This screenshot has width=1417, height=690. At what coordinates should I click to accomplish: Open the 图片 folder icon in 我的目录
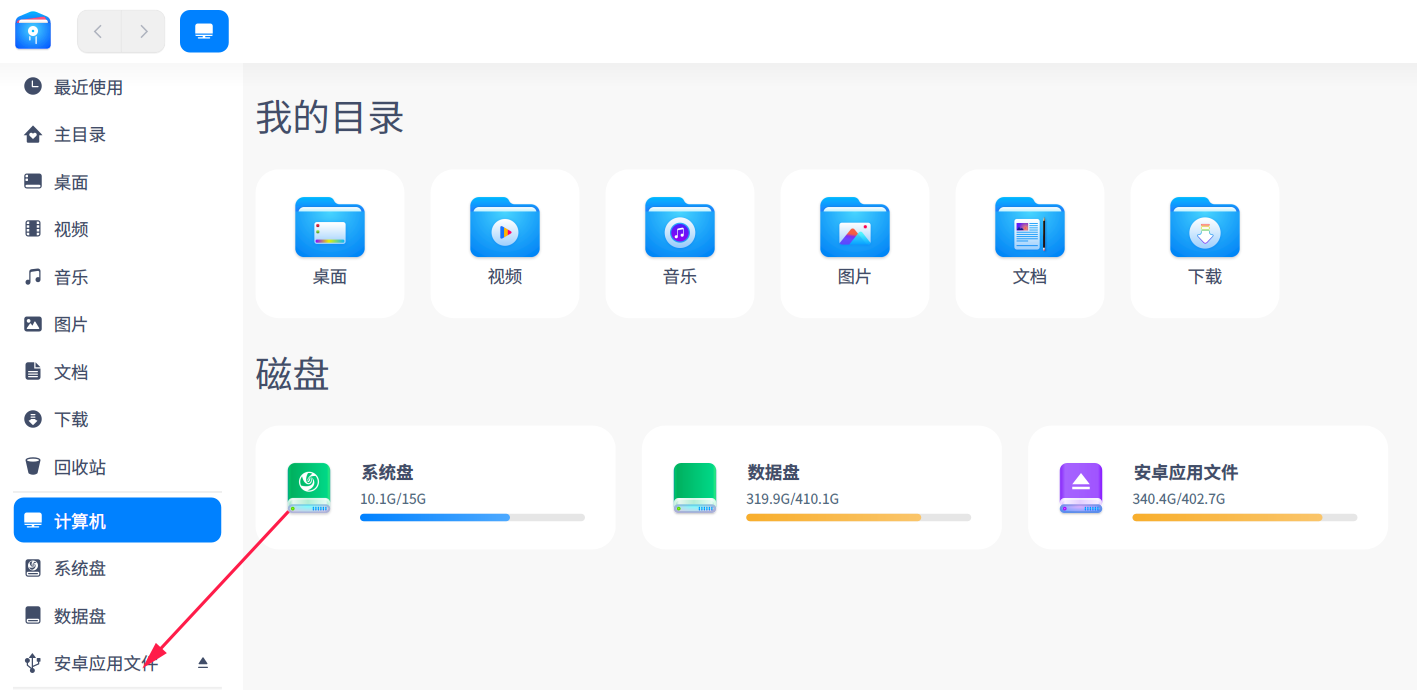855,227
